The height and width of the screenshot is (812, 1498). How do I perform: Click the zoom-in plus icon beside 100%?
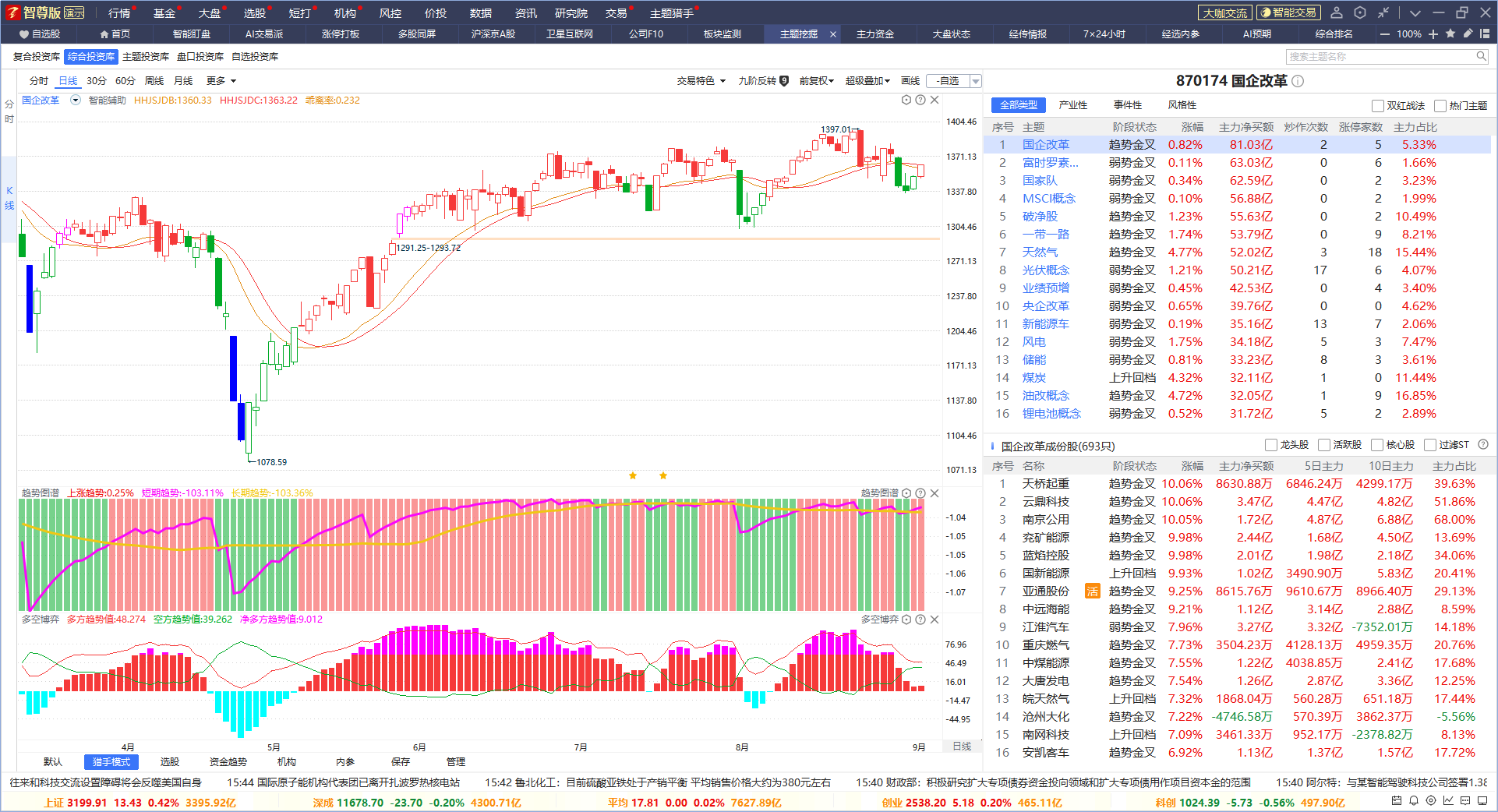point(1433,34)
